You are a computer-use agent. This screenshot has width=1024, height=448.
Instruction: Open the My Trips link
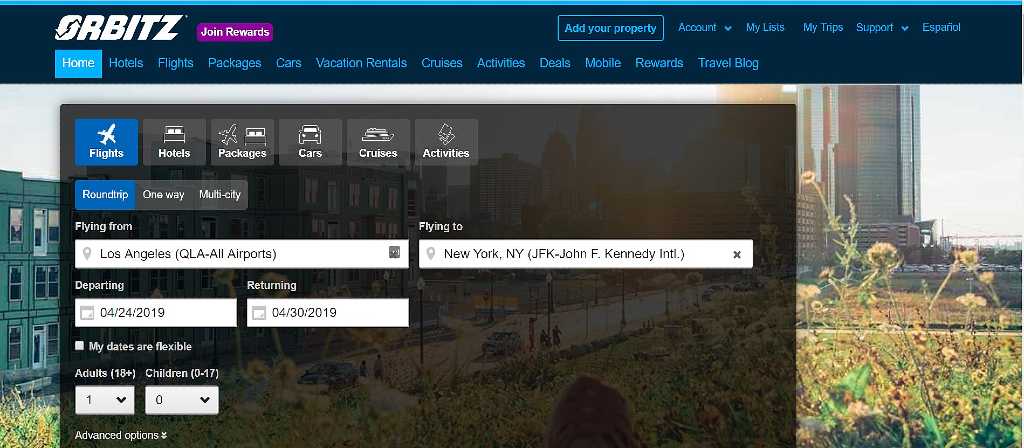click(x=823, y=27)
